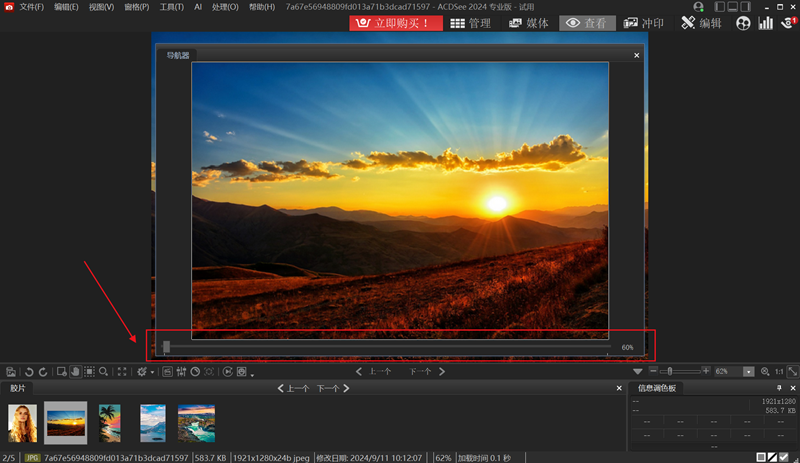Click the clock timer toolbar icon
This screenshot has width=800, height=463.
pyautogui.click(x=195, y=372)
